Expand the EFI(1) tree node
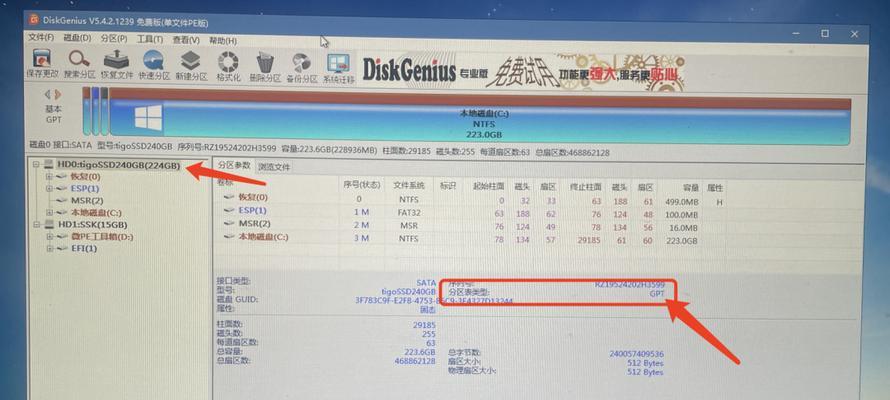The image size is (890, 400). click(50, 248)
